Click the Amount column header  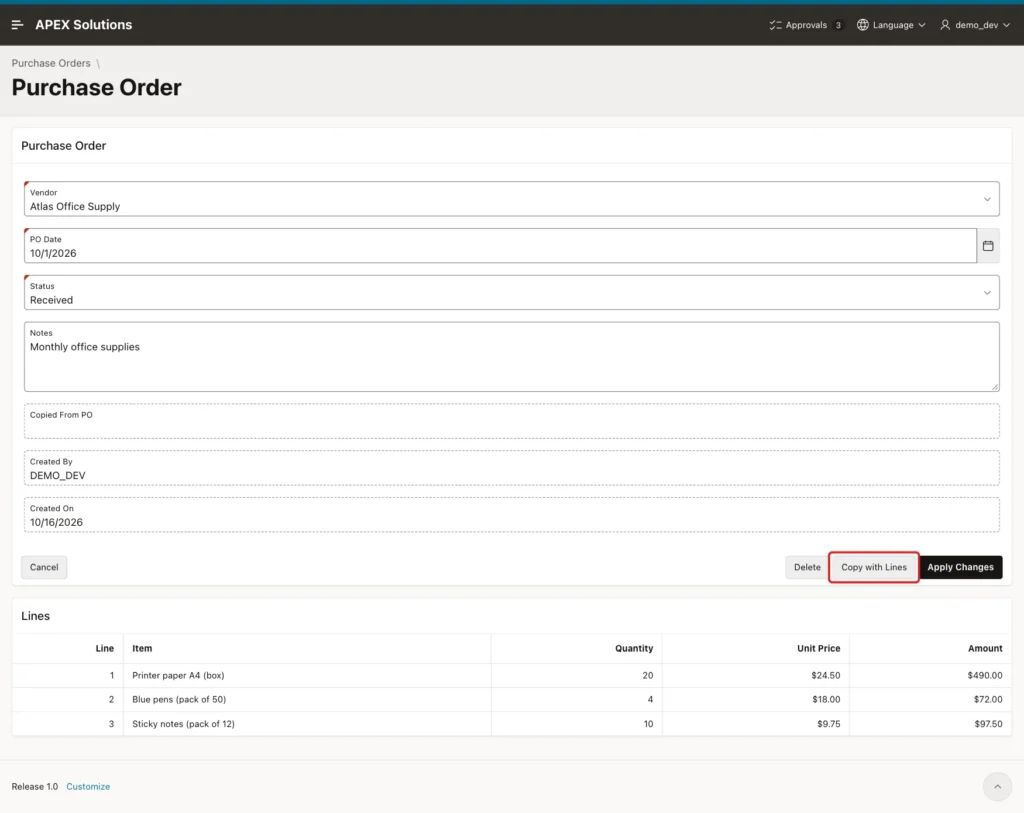click(x=985, y=648)
